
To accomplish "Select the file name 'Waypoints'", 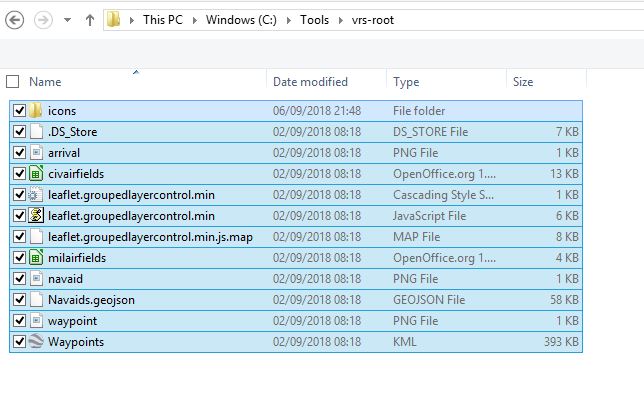I will click(76, 342).
